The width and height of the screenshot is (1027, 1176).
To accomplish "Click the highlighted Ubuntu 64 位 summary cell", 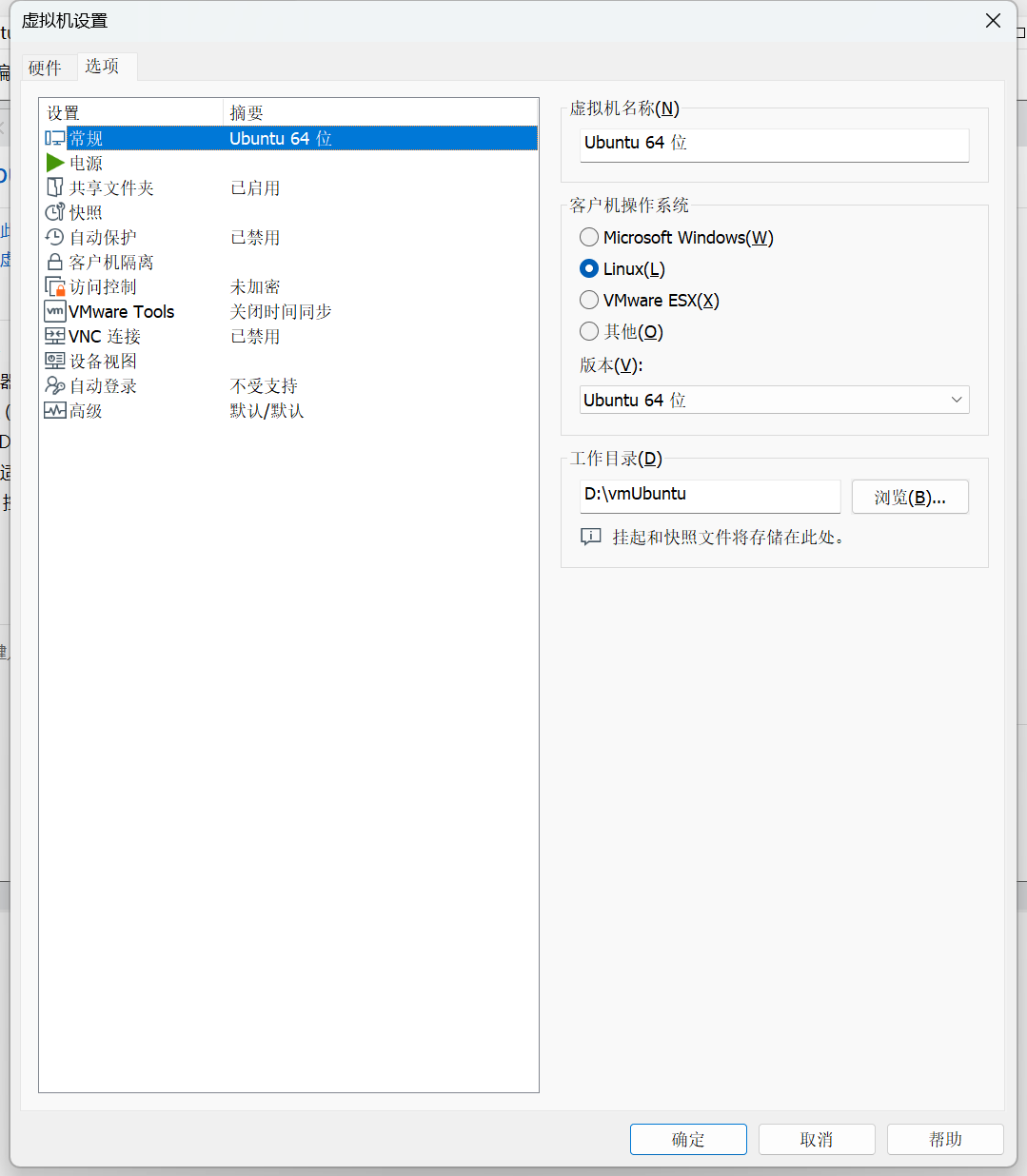I will [x=281, y=139].
